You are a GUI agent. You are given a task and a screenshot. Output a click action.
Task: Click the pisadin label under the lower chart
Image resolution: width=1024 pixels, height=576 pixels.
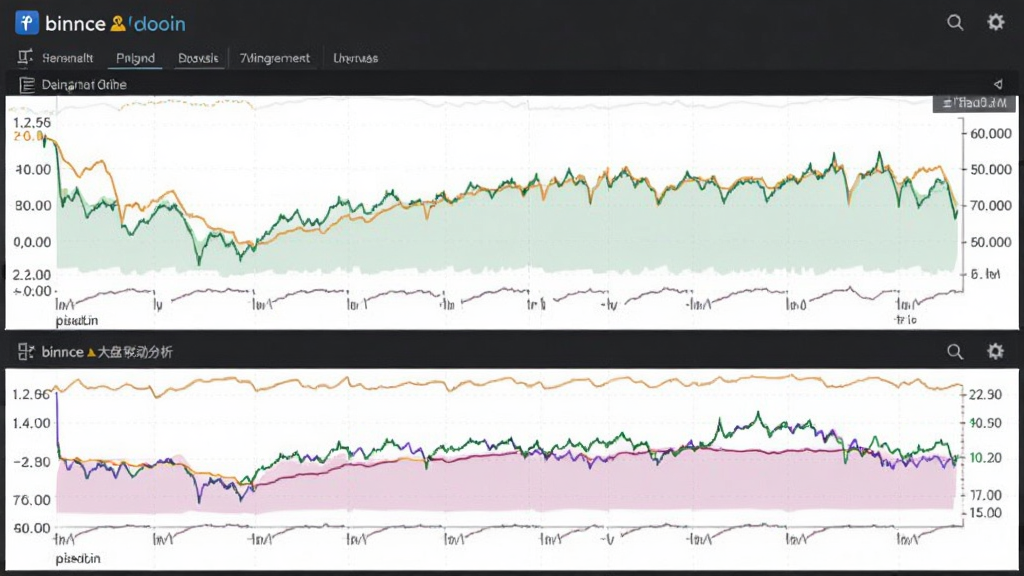tap(78, 559)
